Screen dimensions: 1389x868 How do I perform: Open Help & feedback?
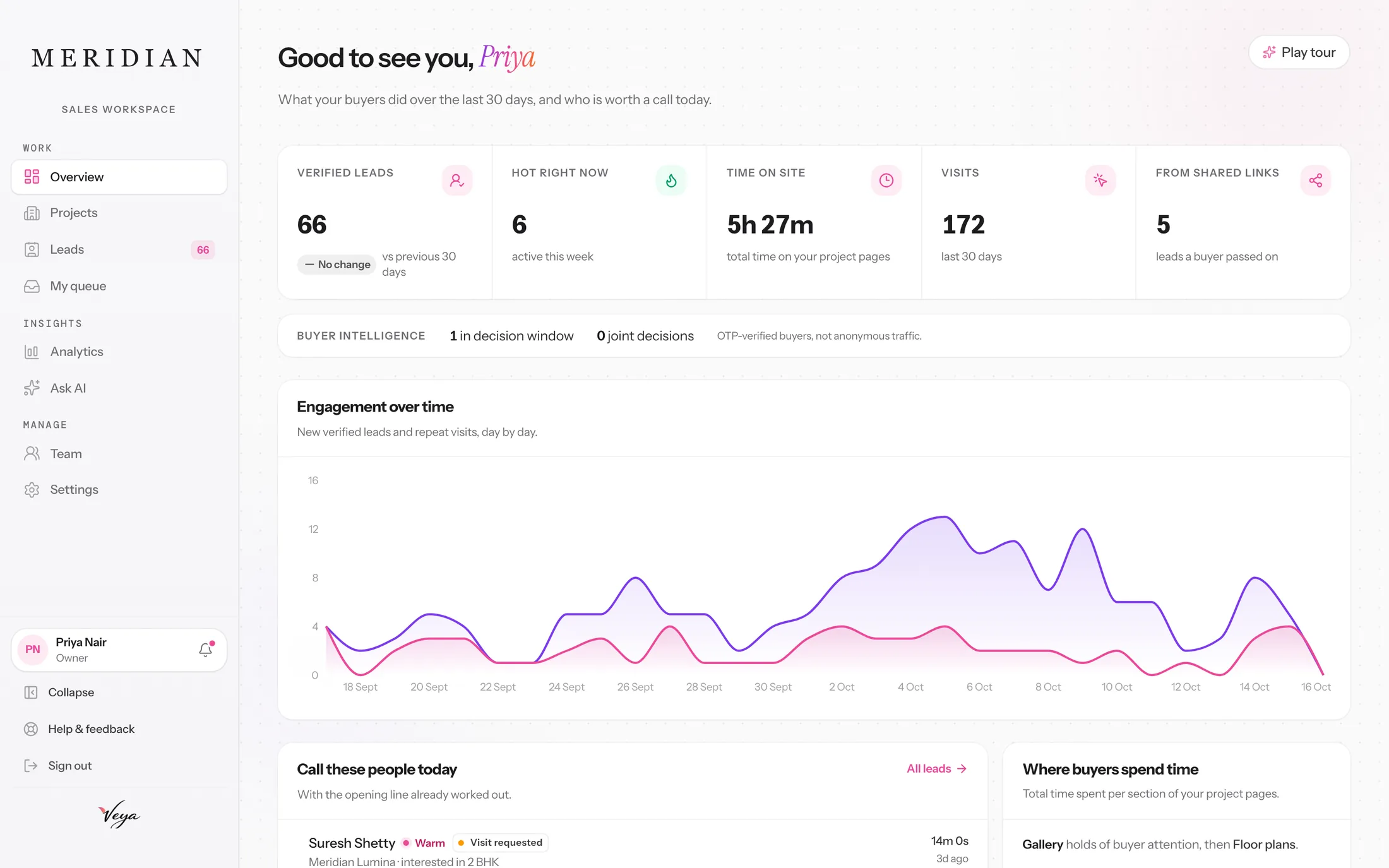point(119,729)
